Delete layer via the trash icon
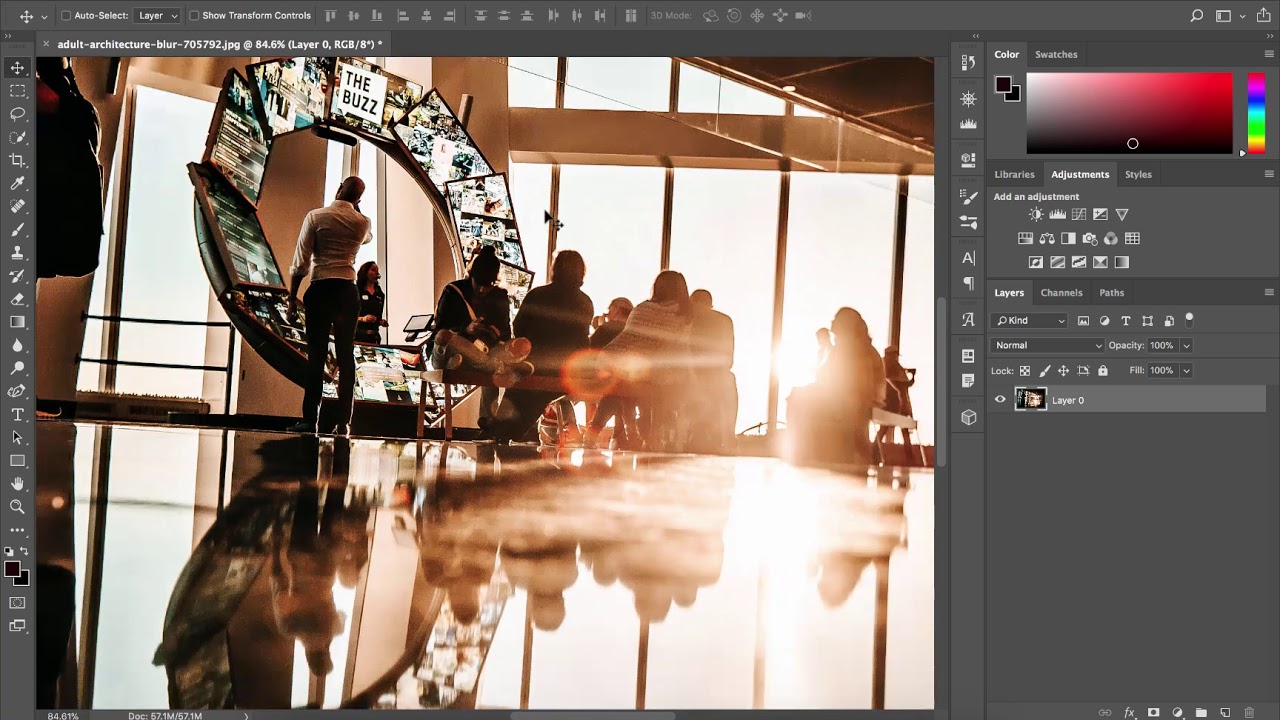This screenshot has width=1280, height=720. tap(1249, 712)
